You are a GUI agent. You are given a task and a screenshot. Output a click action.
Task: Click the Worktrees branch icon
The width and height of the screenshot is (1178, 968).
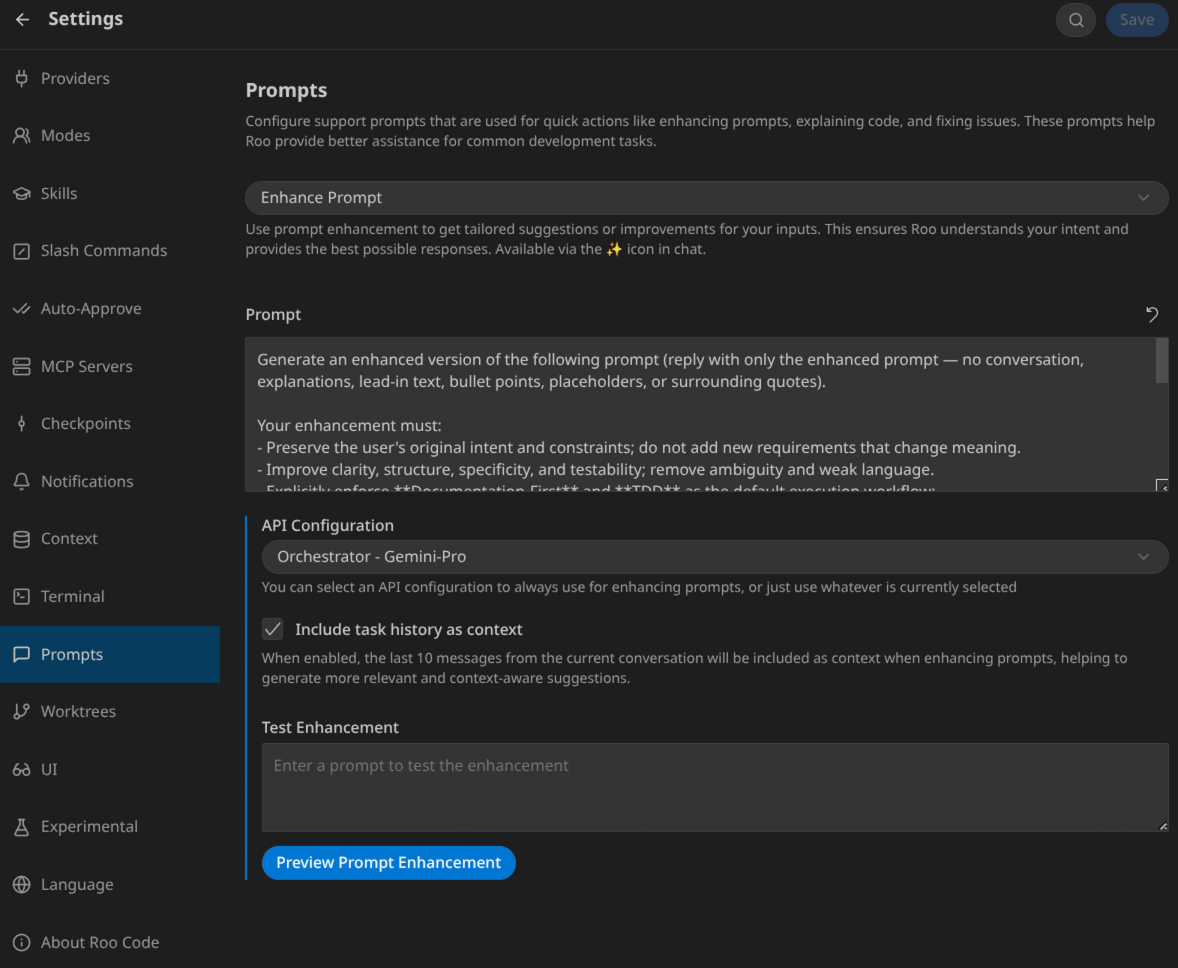(x=21, y=711)
